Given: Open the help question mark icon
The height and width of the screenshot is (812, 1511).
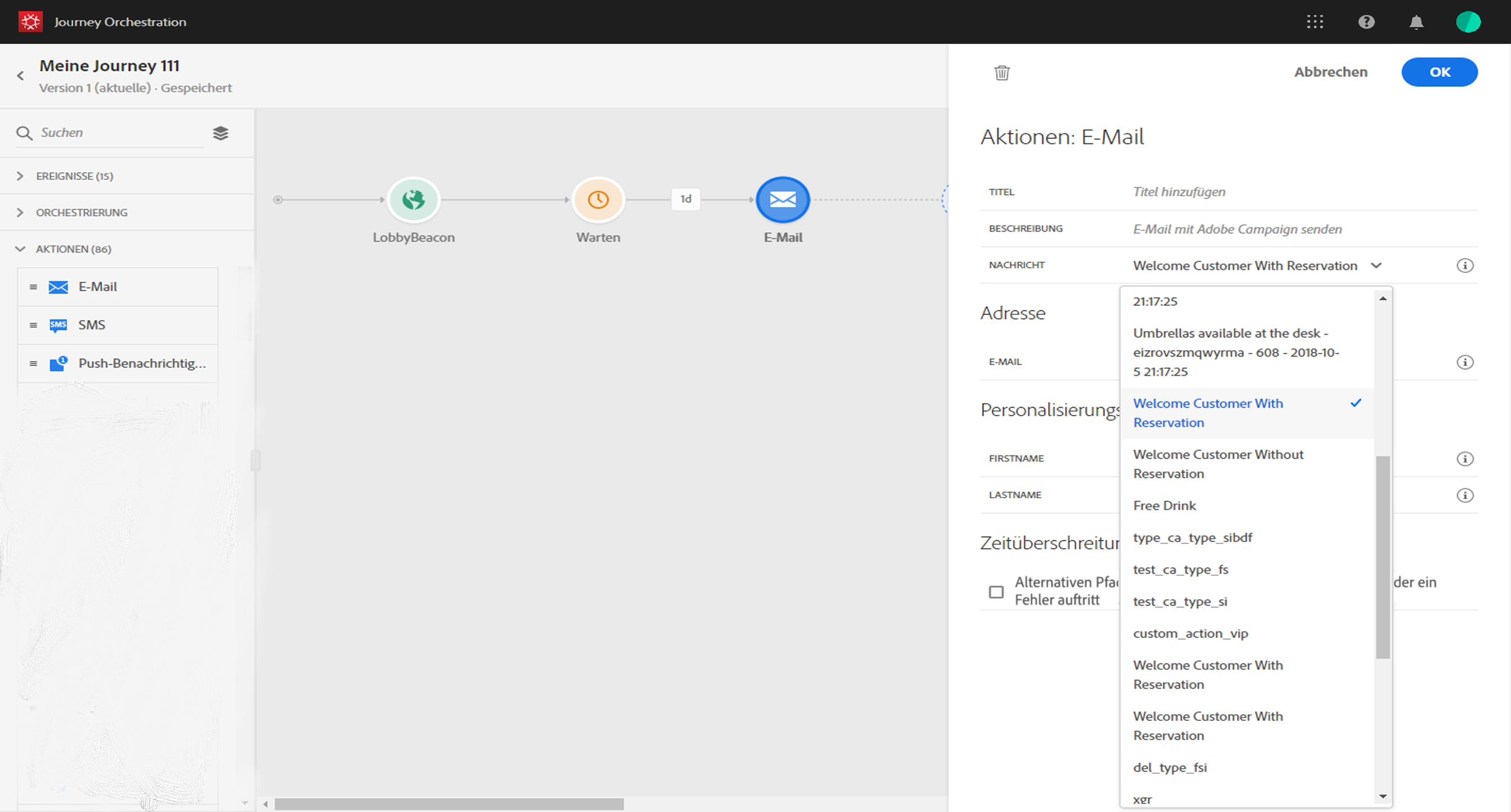Looking at the screenshot, I should [1366, 22].
